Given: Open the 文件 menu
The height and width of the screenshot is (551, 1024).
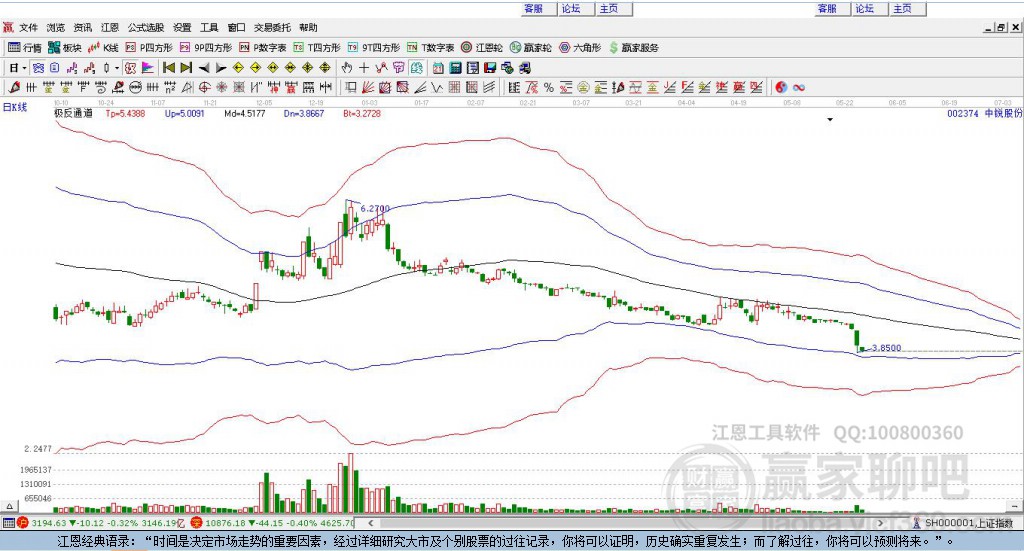Looking at the screenshot, I should 28,27.
